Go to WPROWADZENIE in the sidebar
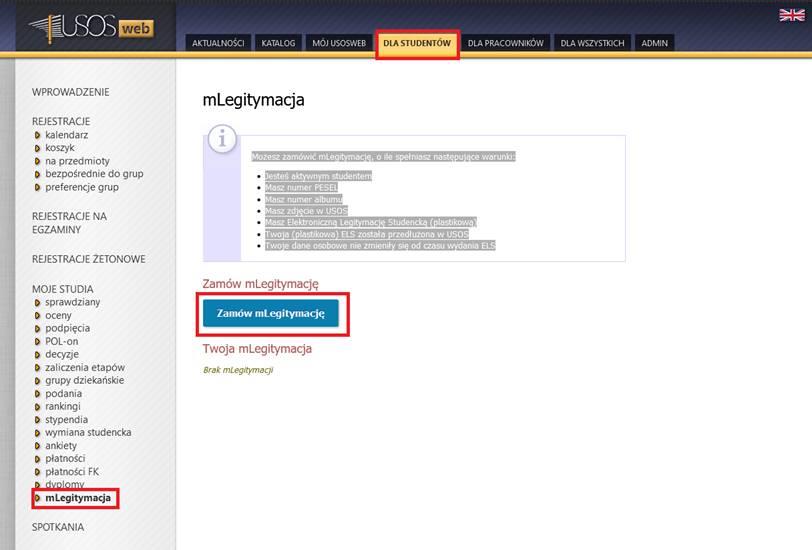Screen dimensions: 812x550 click(71, 92)
